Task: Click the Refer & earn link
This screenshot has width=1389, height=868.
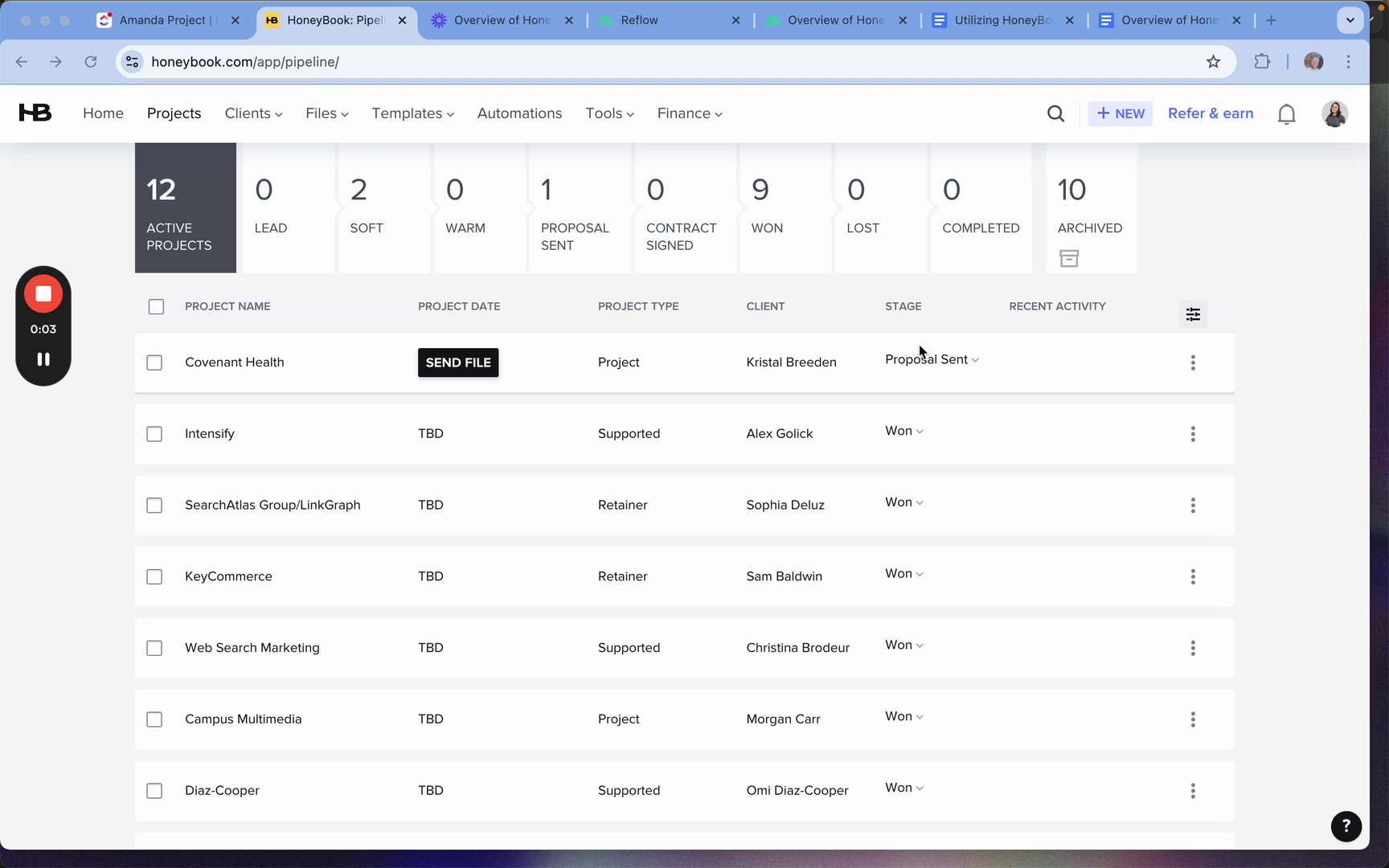Action: pos(1210,113)
